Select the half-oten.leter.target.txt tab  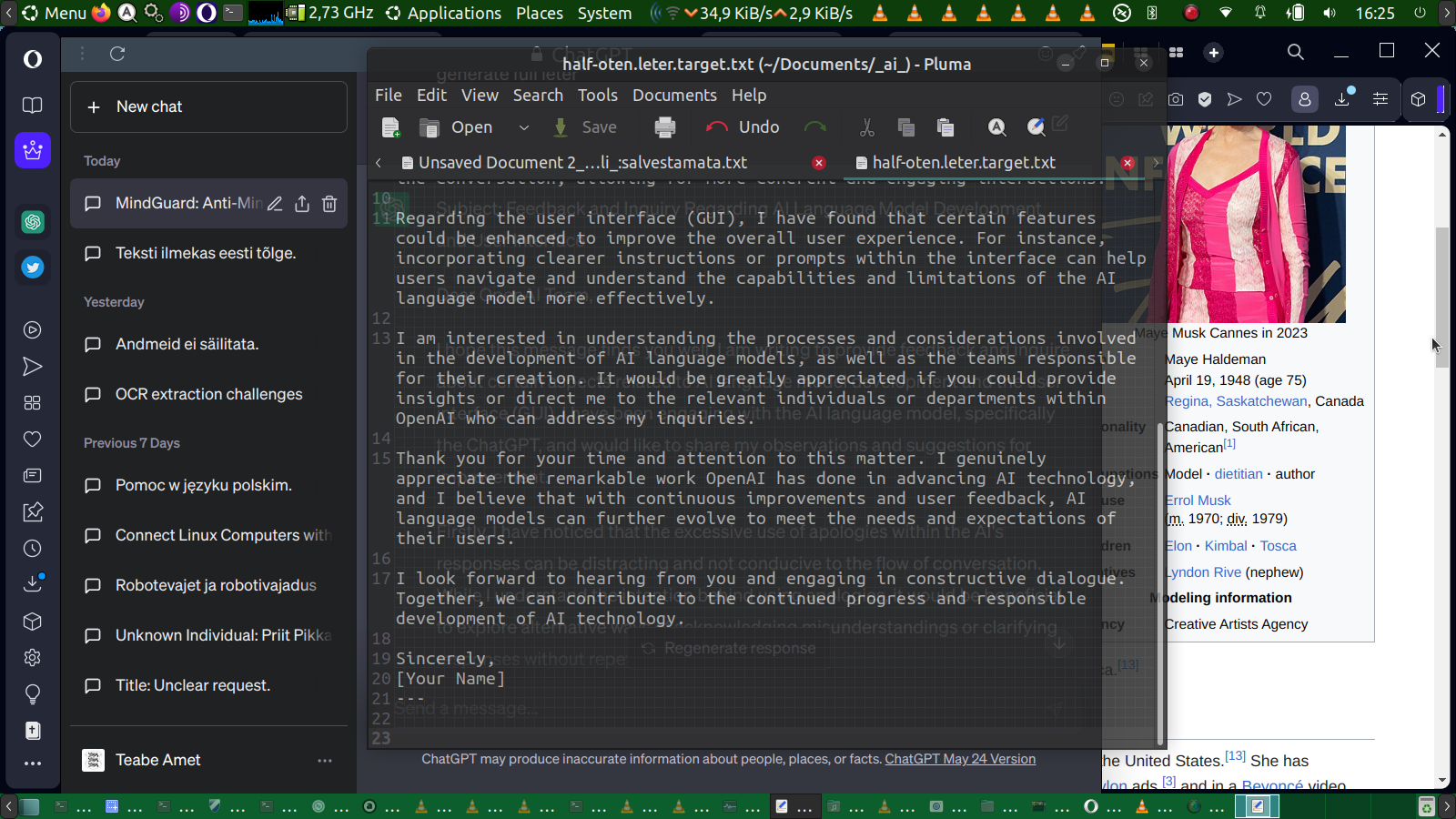[964, 163]
